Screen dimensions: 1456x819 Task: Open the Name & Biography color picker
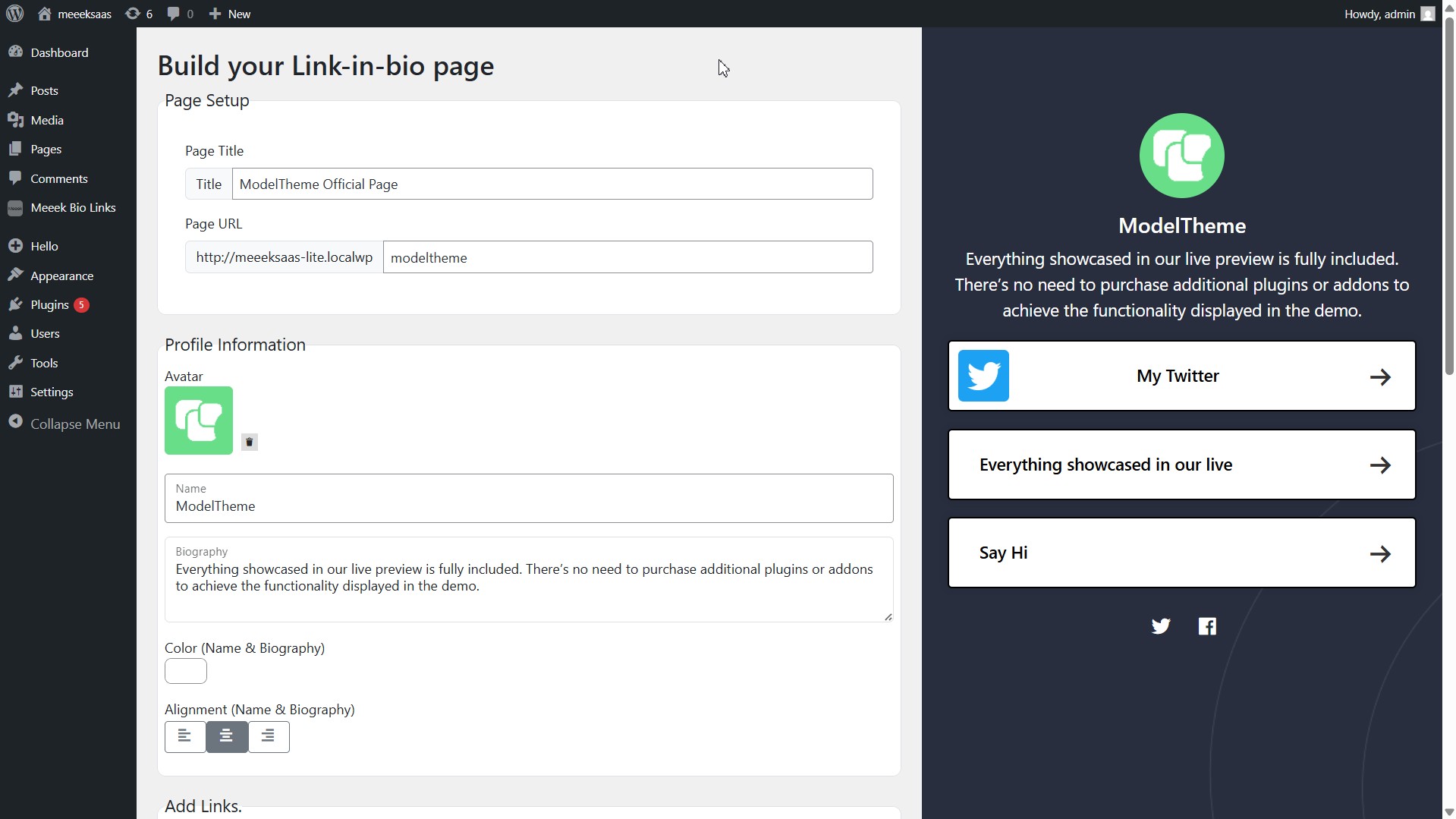click(x=186, y=671)
